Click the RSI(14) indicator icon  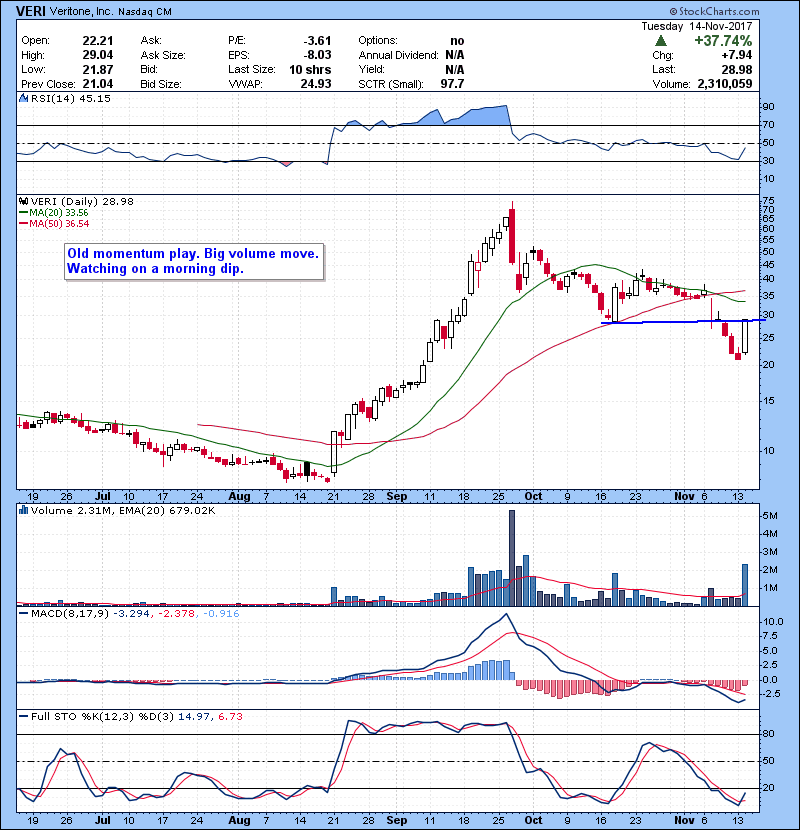[23, 98]
